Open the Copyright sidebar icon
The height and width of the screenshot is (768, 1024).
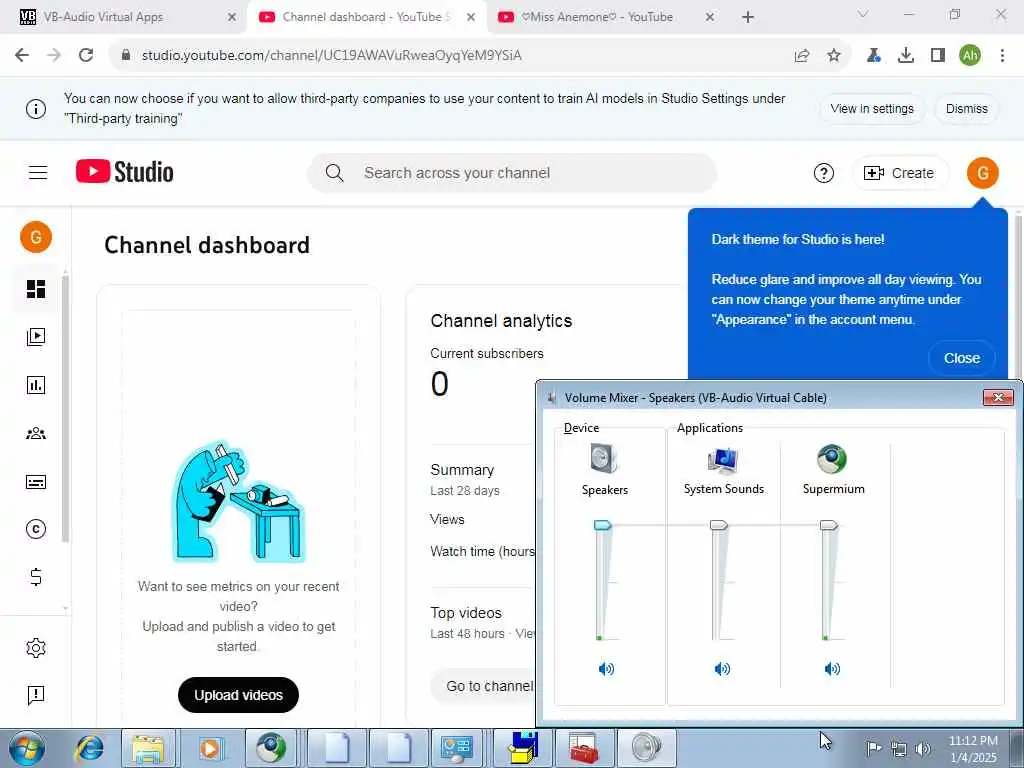tap(36, 529)
